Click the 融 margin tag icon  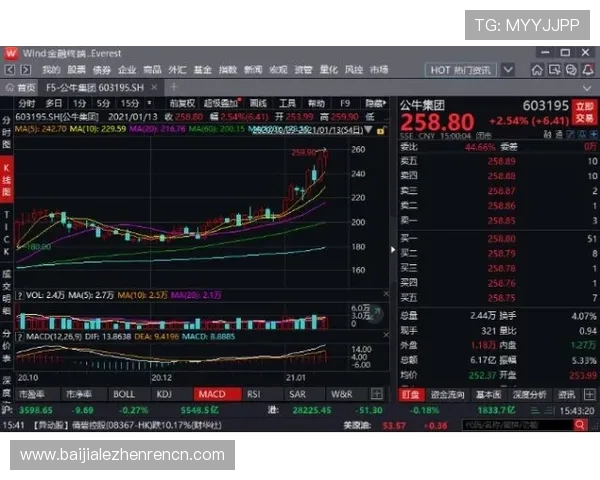click(547, 134)
